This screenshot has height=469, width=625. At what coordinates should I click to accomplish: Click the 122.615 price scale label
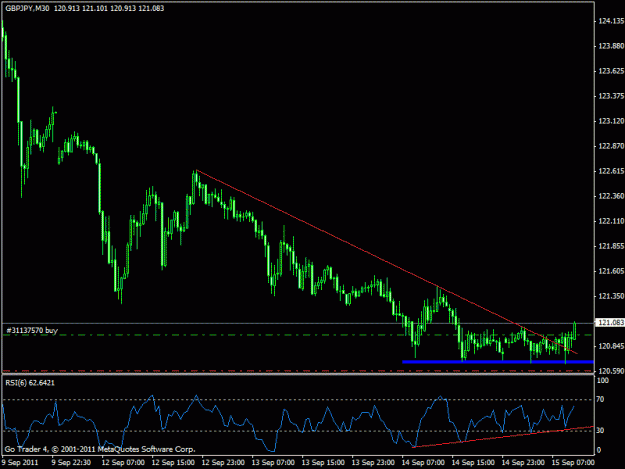click(x=611, y=171)
